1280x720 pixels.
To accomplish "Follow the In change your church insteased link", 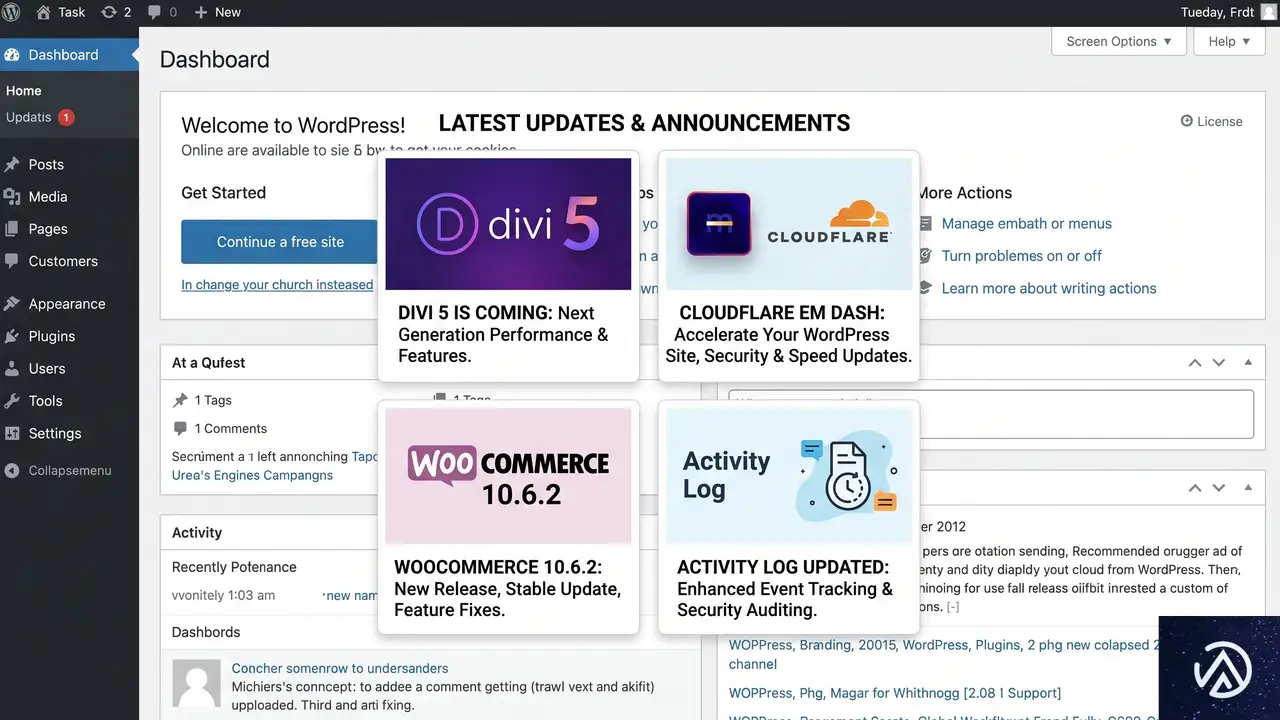I will 277,285.
